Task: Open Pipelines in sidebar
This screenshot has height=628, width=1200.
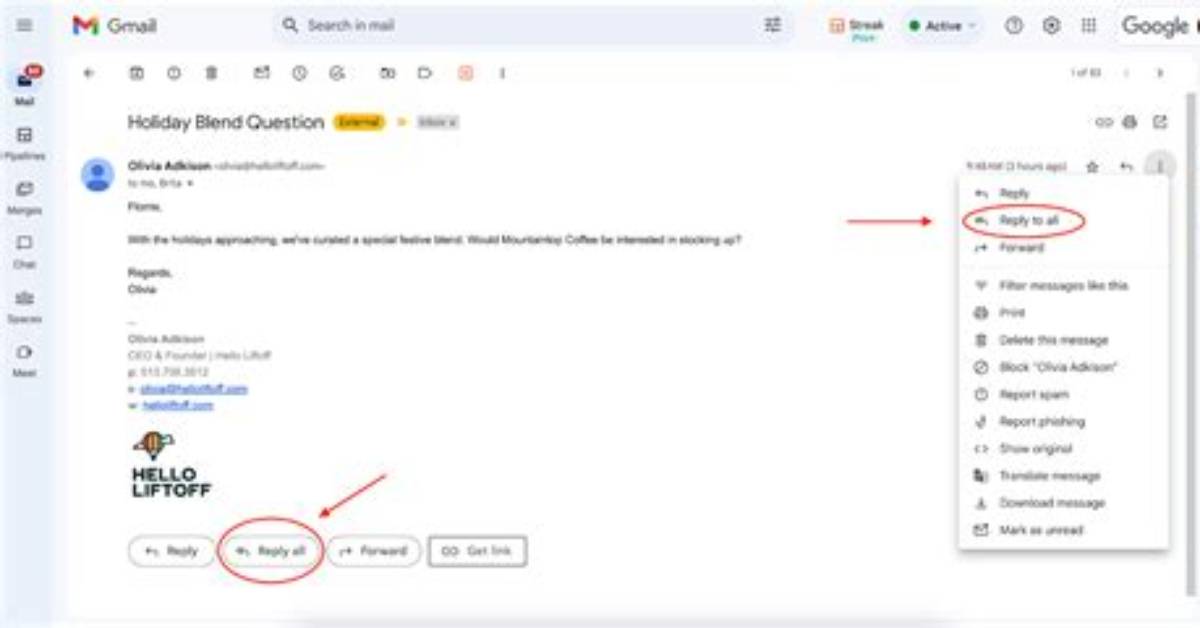Action: tap(25, 143)
